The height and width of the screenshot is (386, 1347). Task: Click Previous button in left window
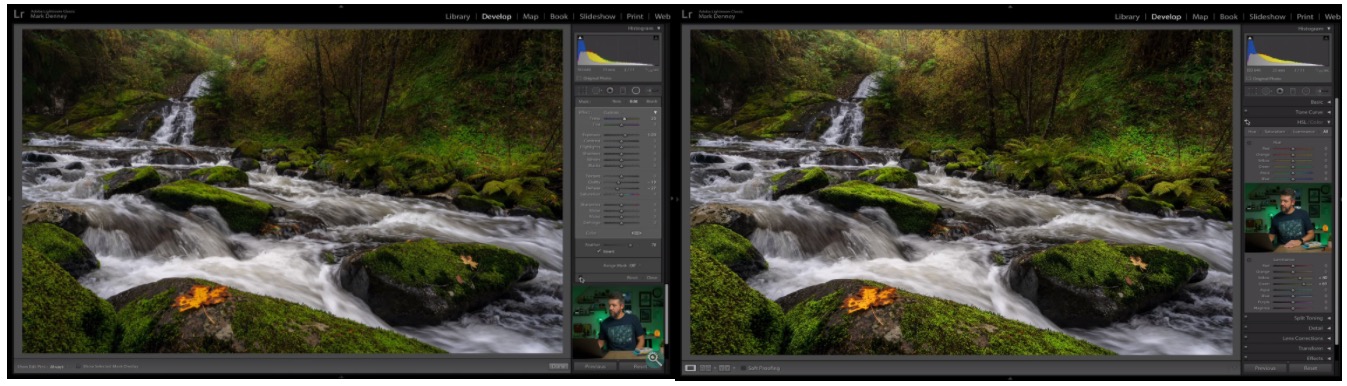pos(596,366)
